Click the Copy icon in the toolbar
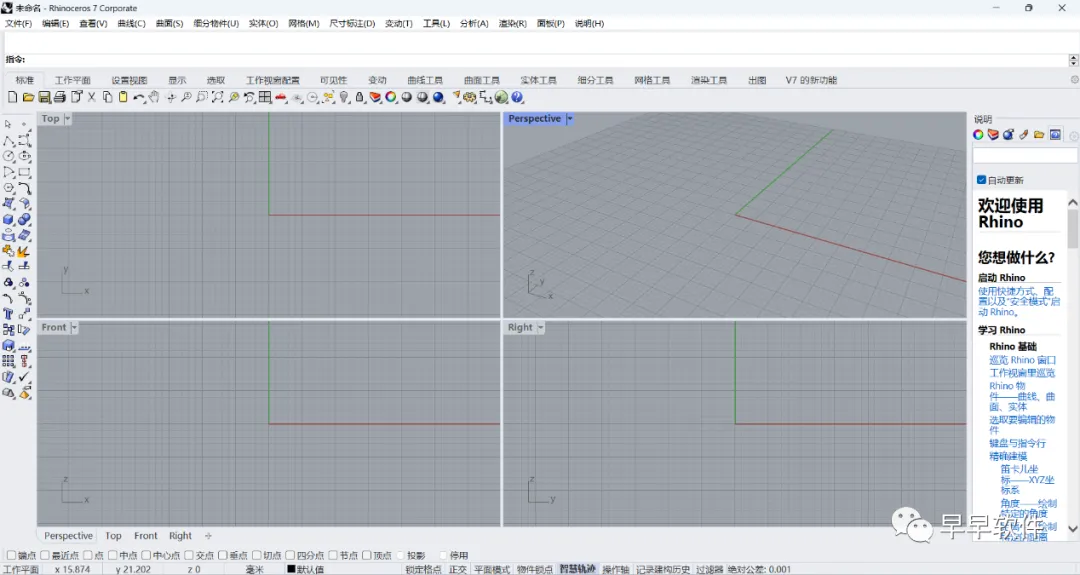 [107, 97]
